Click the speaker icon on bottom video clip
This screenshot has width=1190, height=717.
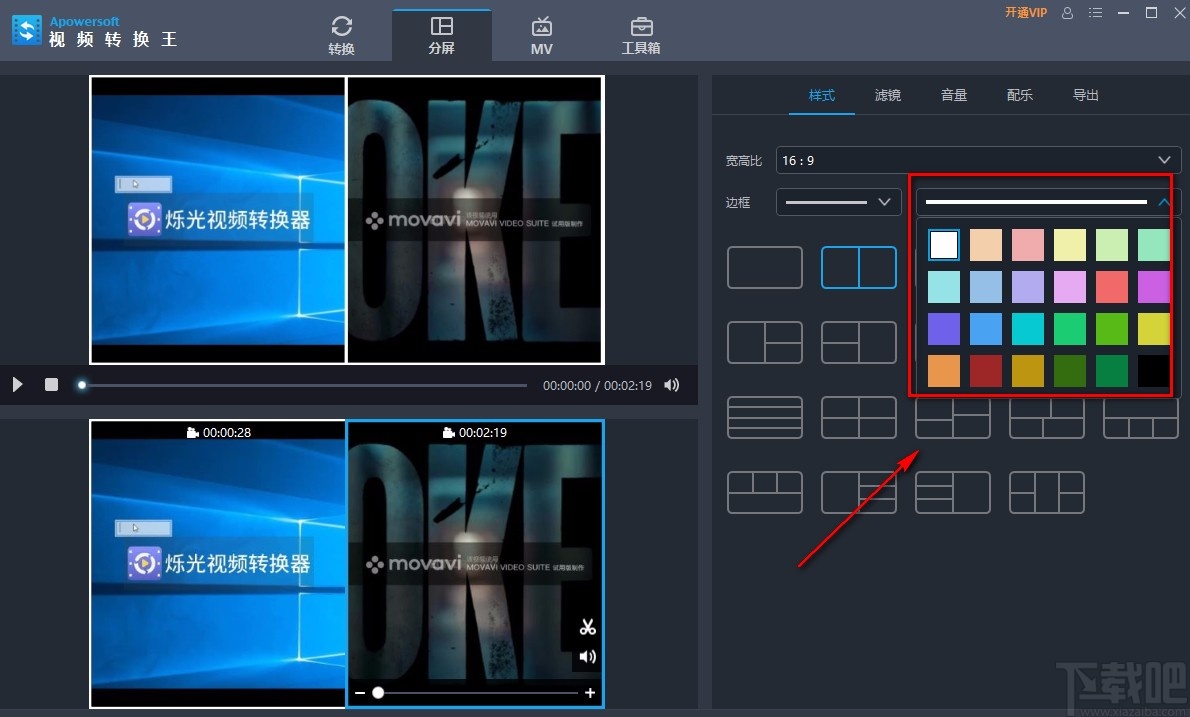click(587, 656)
